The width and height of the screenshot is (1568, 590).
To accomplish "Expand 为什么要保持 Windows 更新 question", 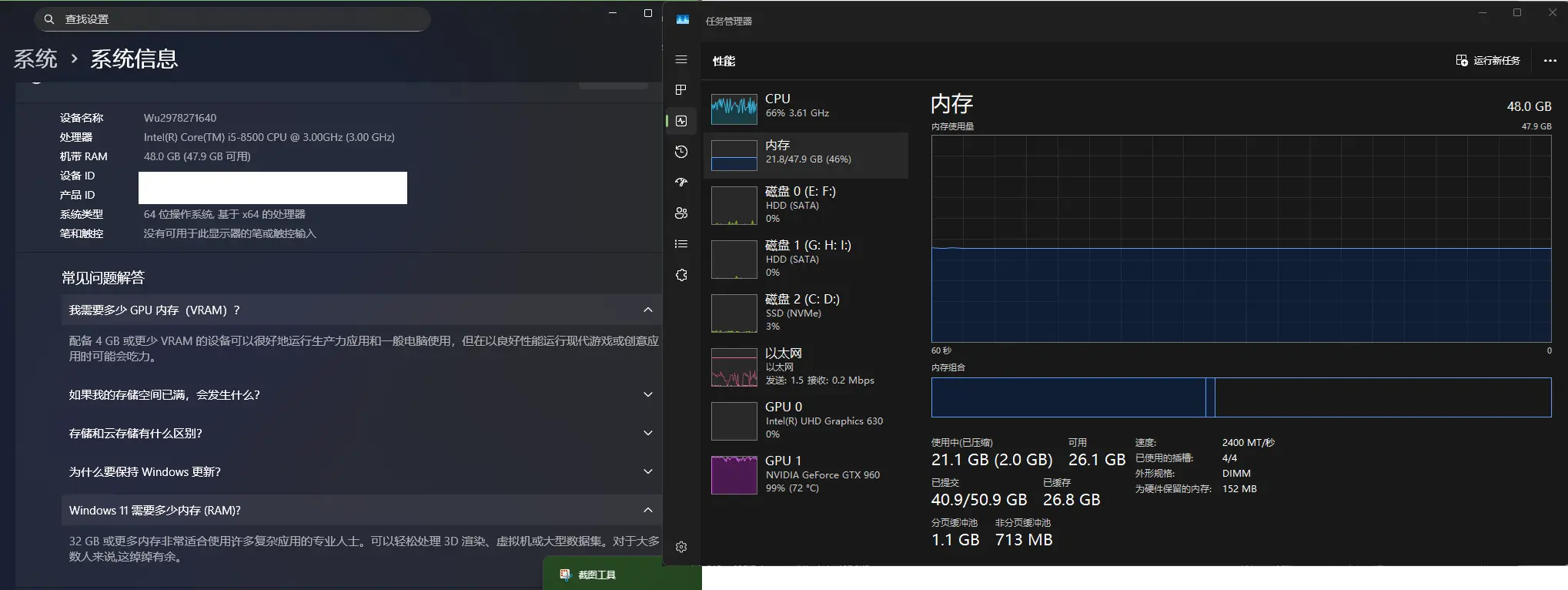I will tap(647, 471).
